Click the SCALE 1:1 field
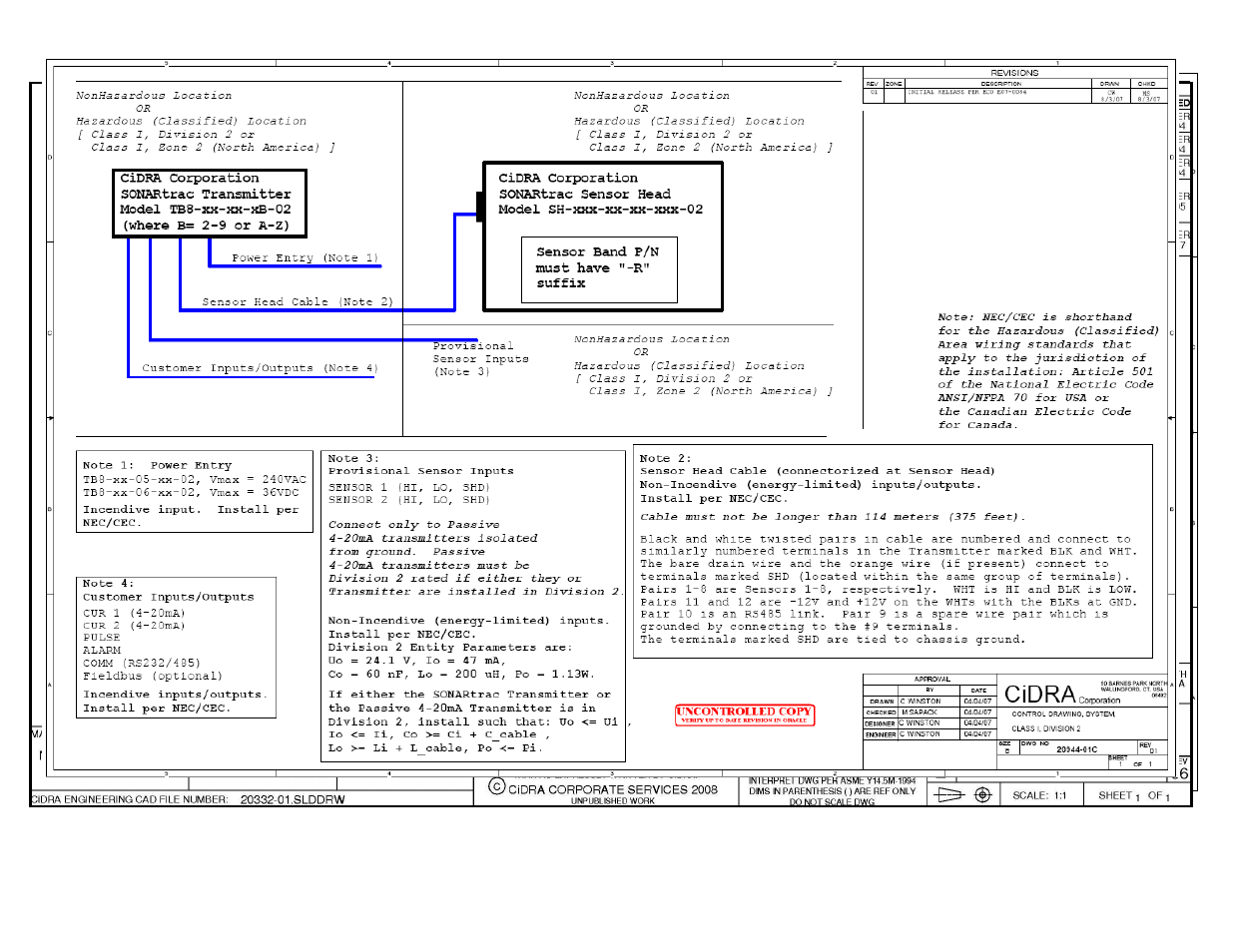The image size is (1233, 952). [1039, 795]
